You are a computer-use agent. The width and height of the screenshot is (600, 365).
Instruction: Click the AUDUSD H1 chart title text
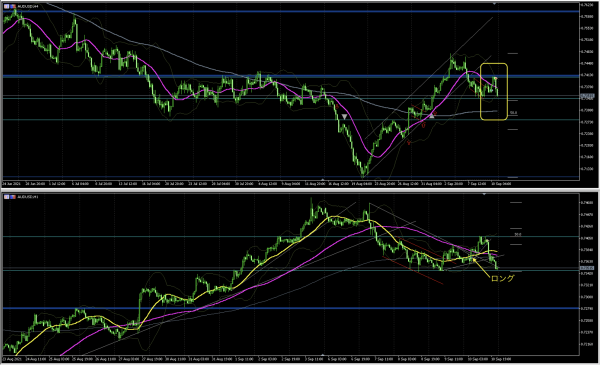pos(28,197)
